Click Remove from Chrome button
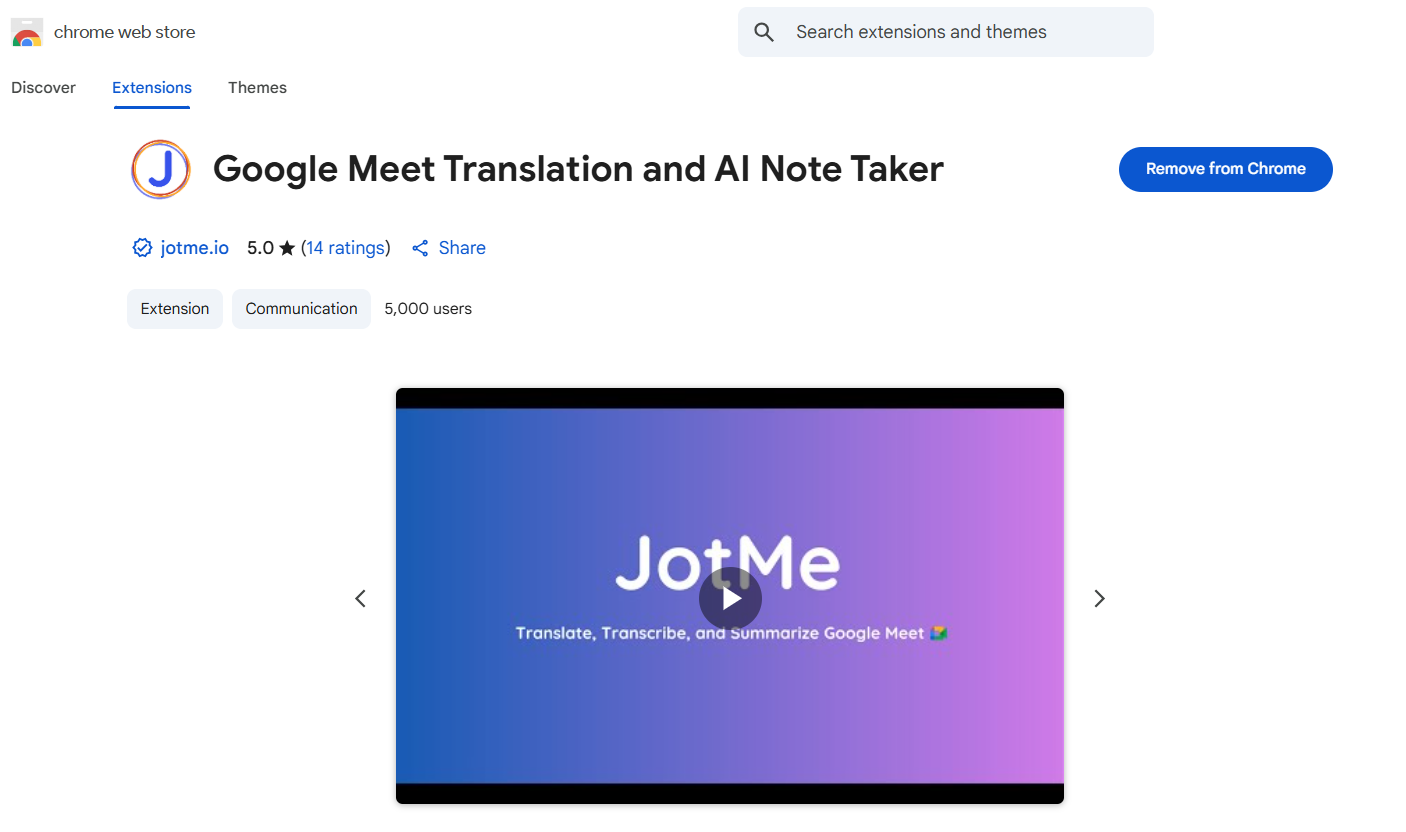The image size is (1406, 832). [x=1225, y=169]
